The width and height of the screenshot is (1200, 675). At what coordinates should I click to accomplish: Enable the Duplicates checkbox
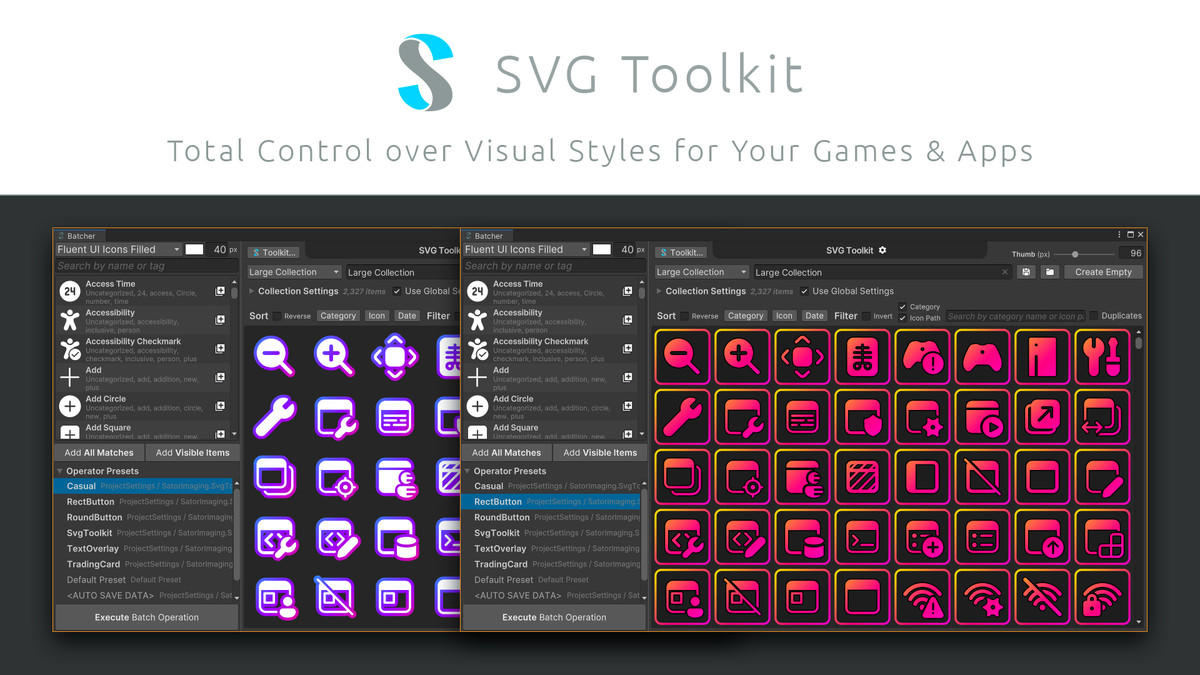tap(1094, 316)
